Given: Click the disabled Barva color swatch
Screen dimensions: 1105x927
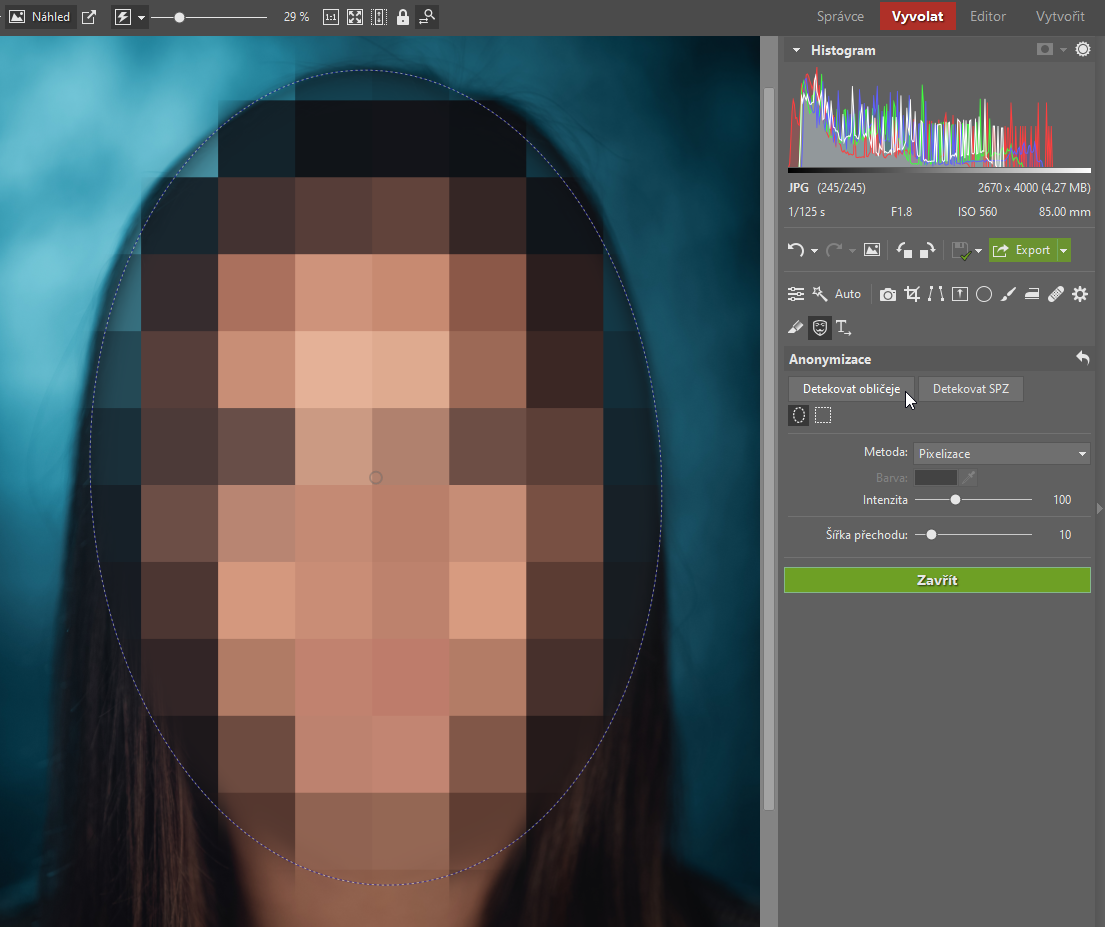Looking at the screenshot, I should (x=935, y=478).
